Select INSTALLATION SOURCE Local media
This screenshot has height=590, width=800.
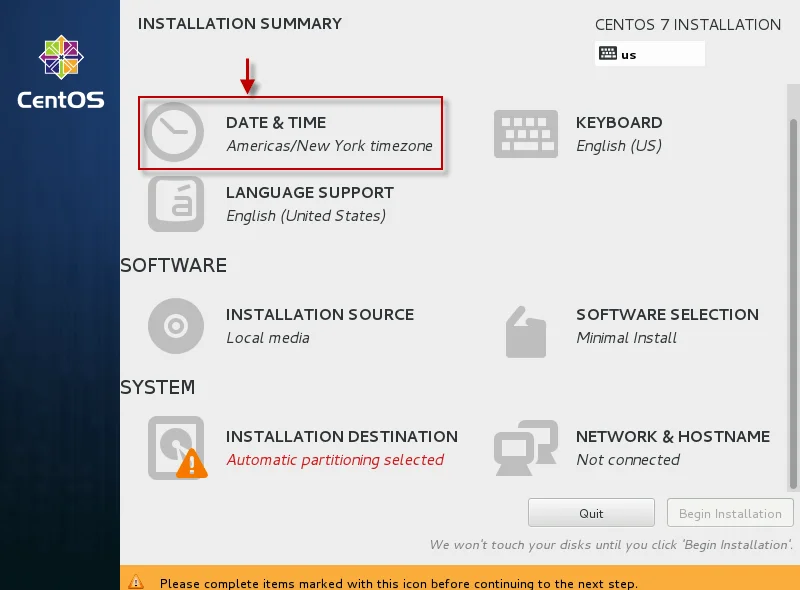[320, 326]
